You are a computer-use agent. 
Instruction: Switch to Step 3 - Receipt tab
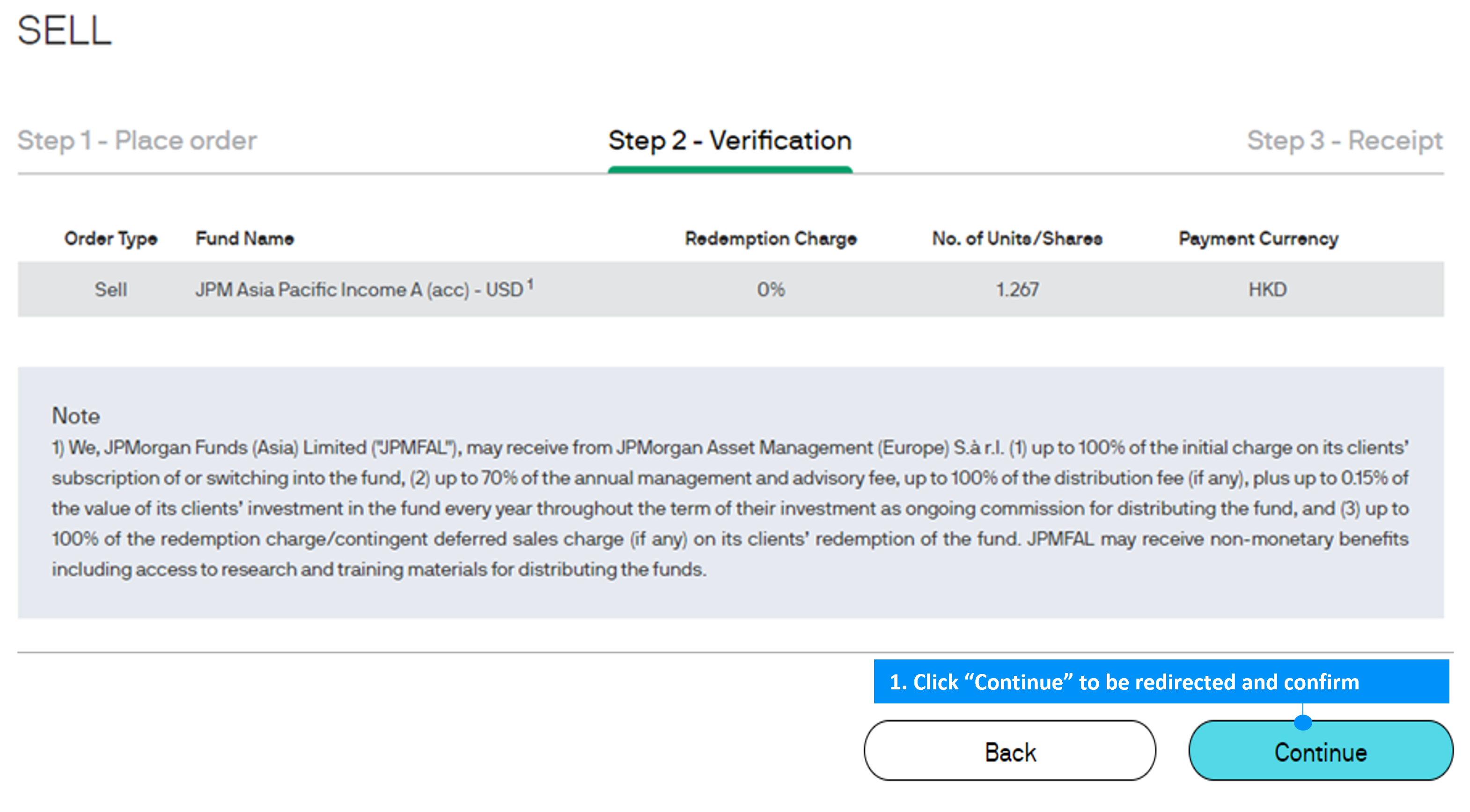[1345, 140]
